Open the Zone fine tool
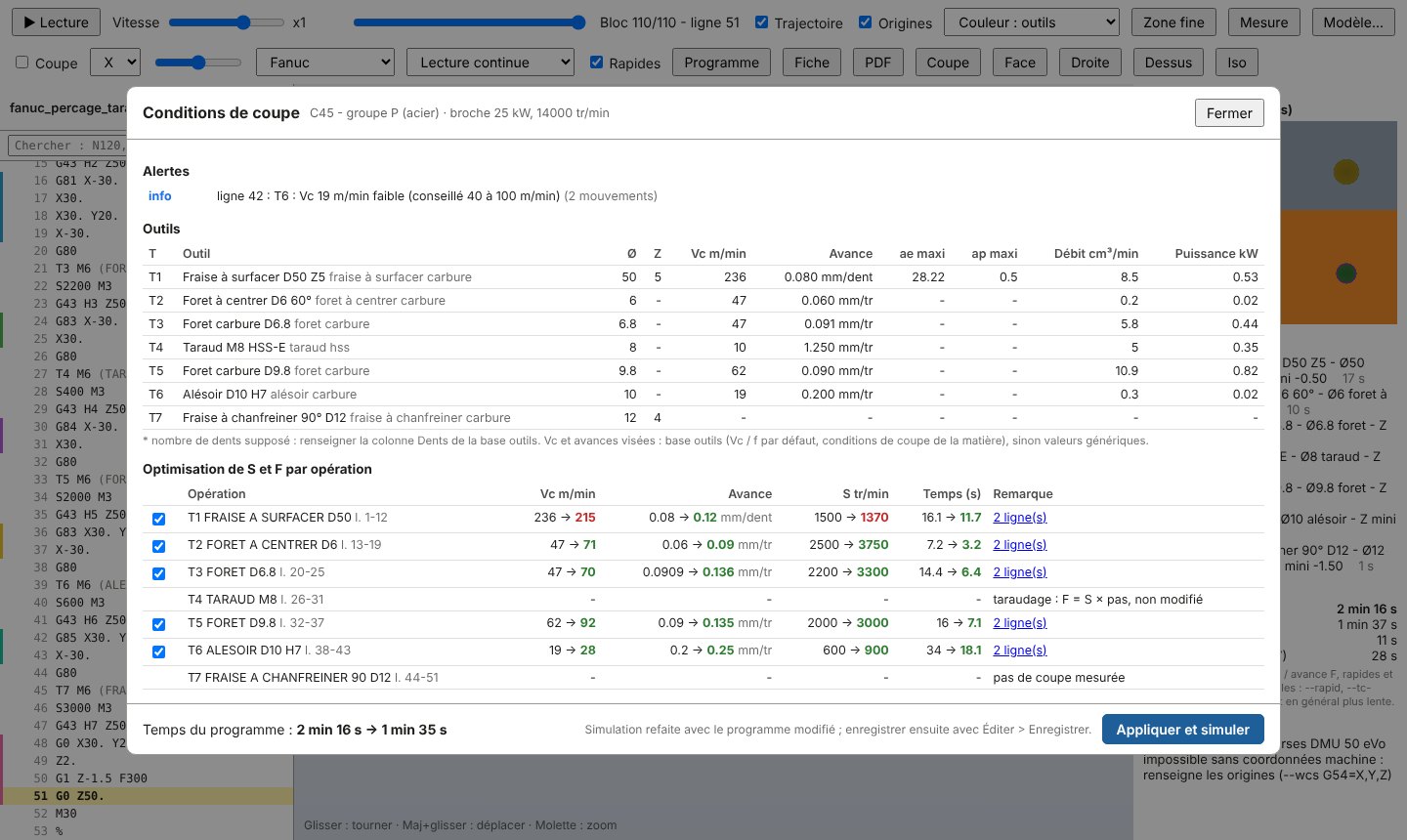The height and width of the screenshot is (840, 1407). point(1173,22)
